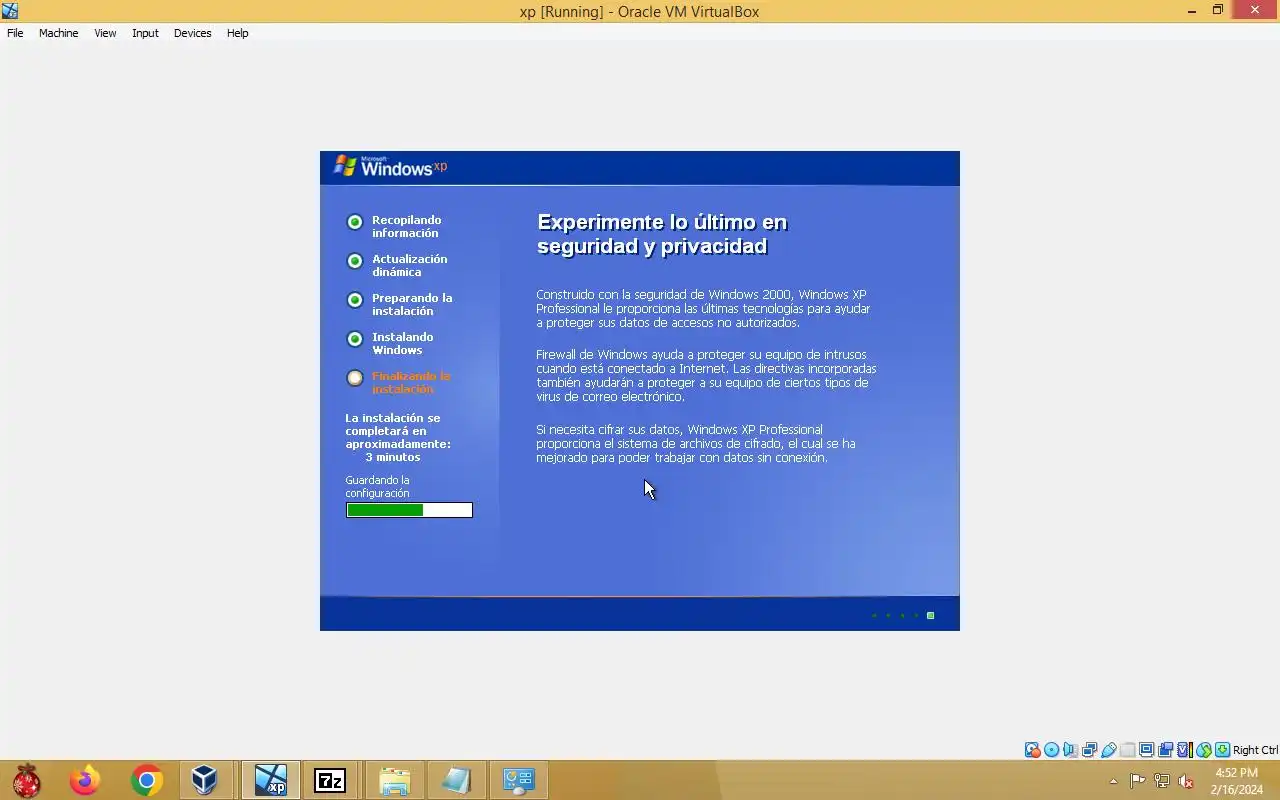Click 'Guardando la configuración' status text
Viewport: 1280px width, 800px height.
[378, 487]
